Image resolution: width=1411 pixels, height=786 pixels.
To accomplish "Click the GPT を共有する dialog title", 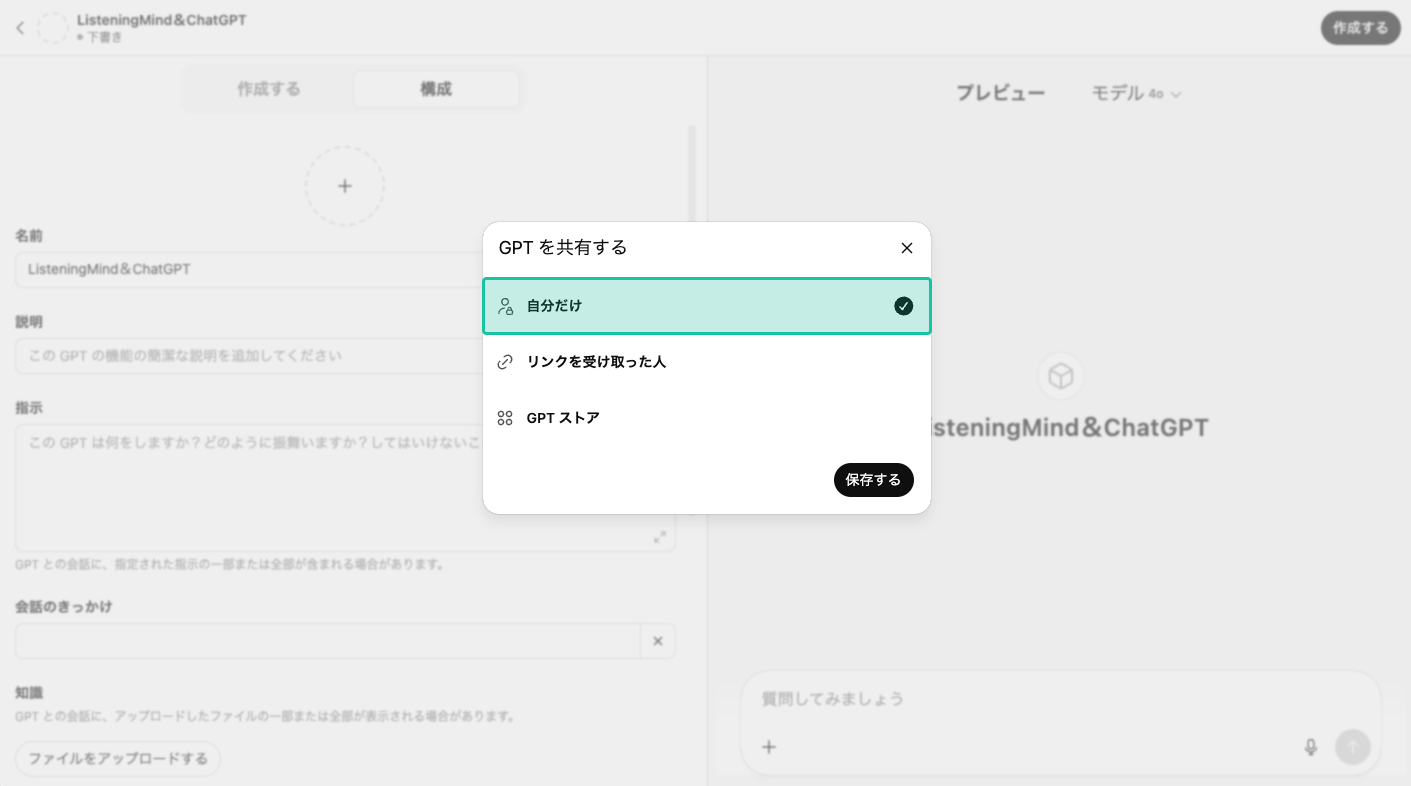I will click(x=563, y=247).
